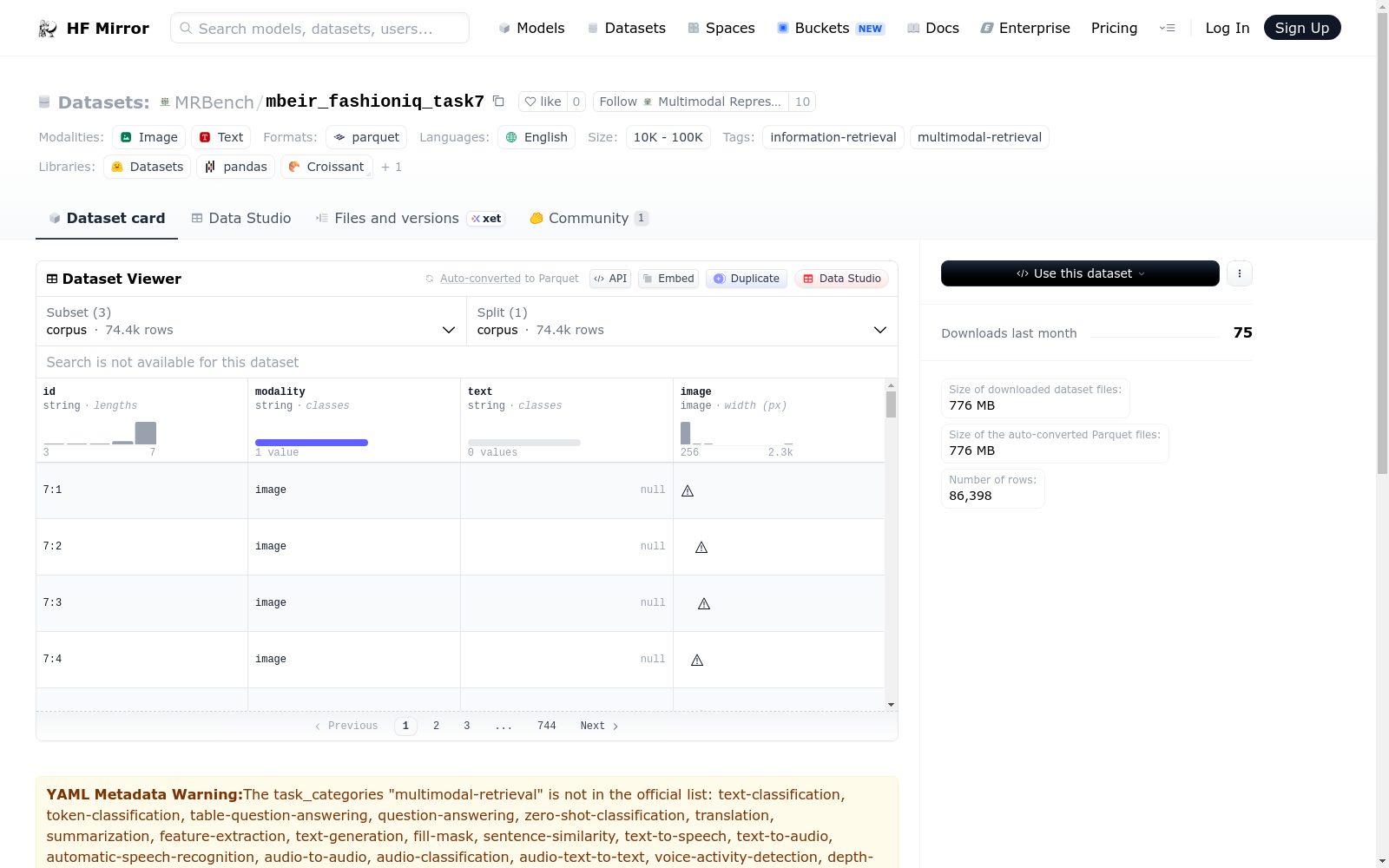Select the parquet format tag
This screenshot has width=1389, height=868.
point(366,137)
